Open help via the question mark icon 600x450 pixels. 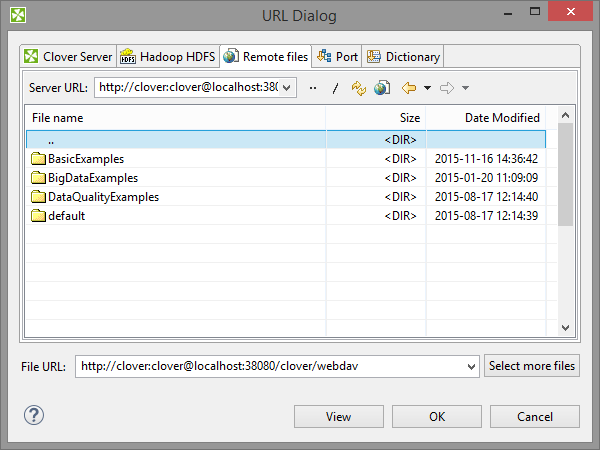tap(34, 415)
